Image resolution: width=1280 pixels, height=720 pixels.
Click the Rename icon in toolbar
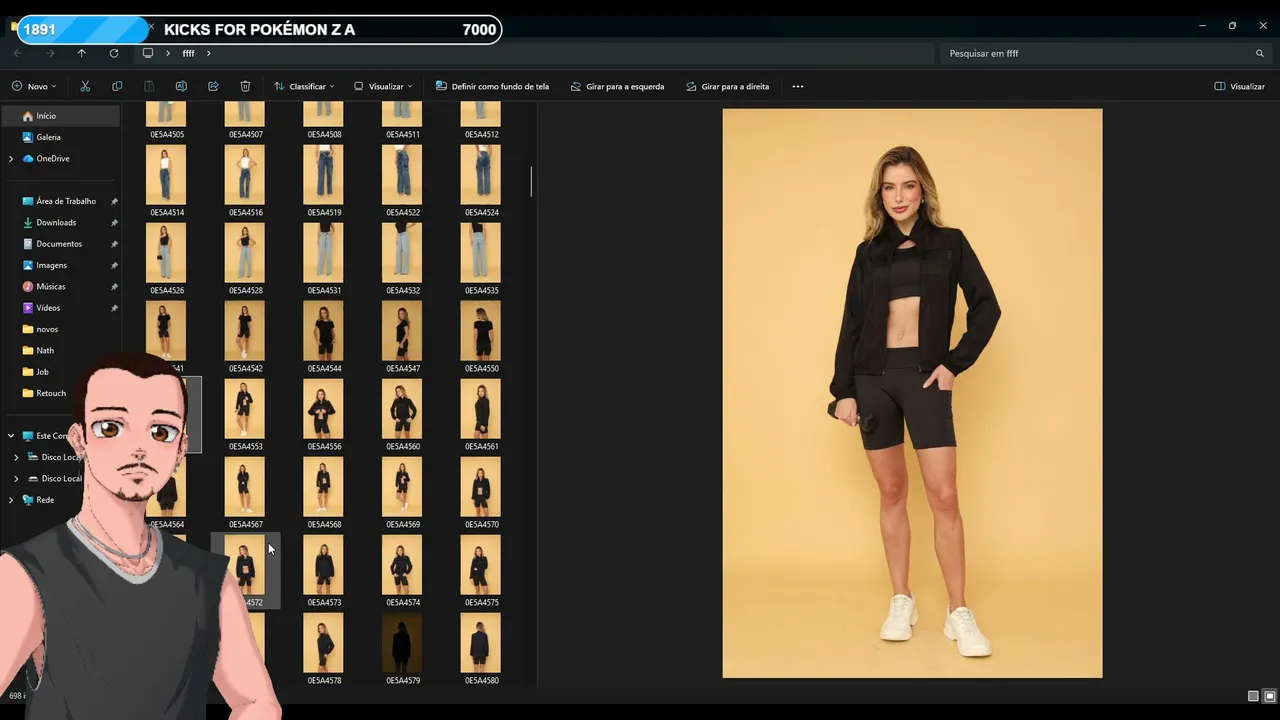(x=181, y=86)
